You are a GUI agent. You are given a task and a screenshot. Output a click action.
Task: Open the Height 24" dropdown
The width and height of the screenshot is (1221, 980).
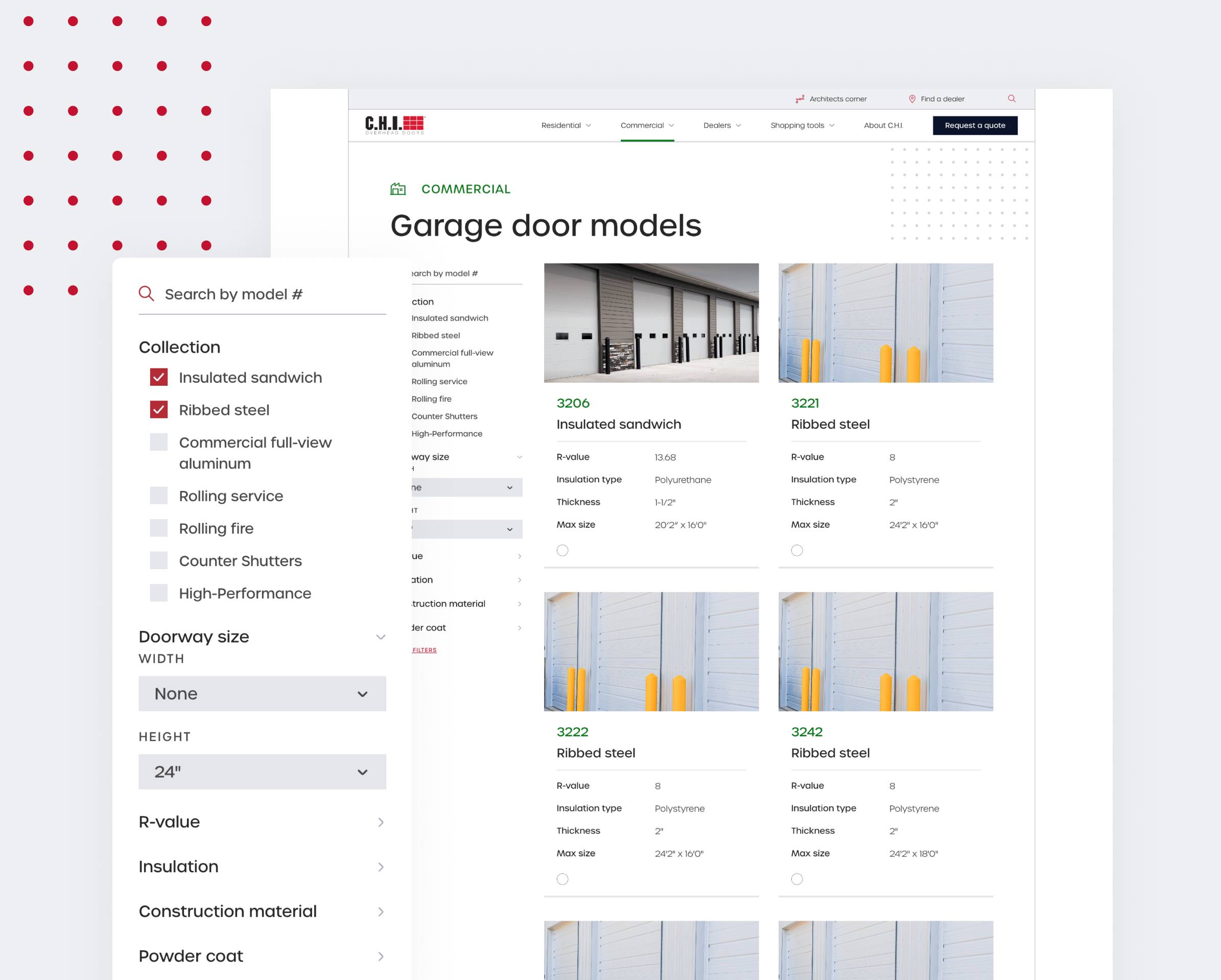coord(262,772)
